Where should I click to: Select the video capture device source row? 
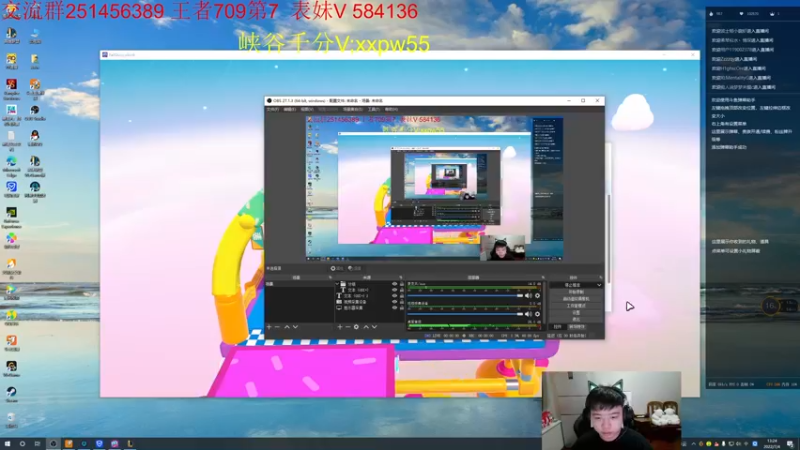[x=370, y=302]
